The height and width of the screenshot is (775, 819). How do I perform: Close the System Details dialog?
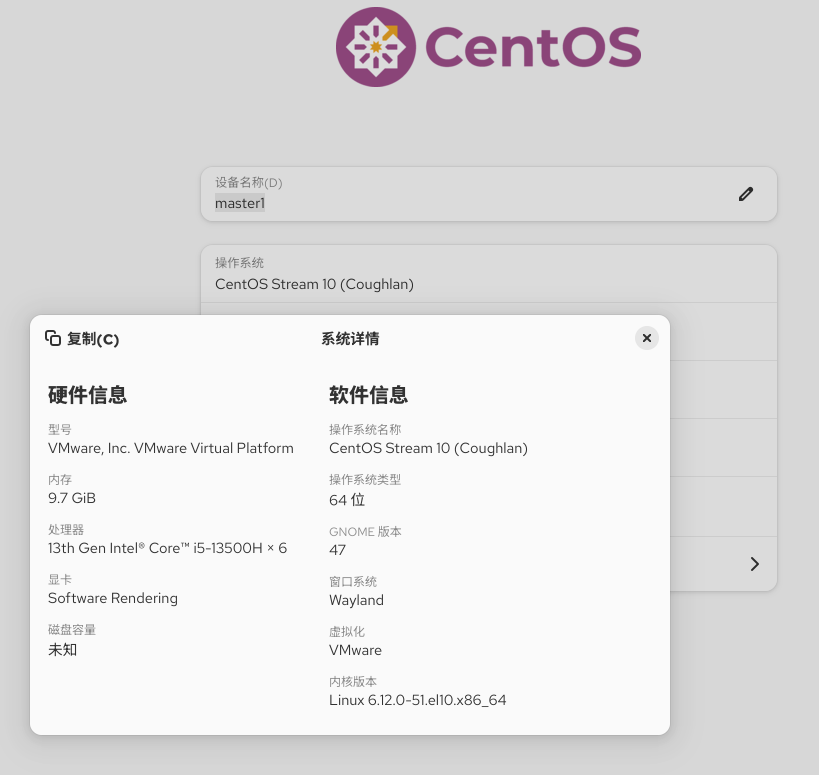pyautogui.click(x=647, y=338)
